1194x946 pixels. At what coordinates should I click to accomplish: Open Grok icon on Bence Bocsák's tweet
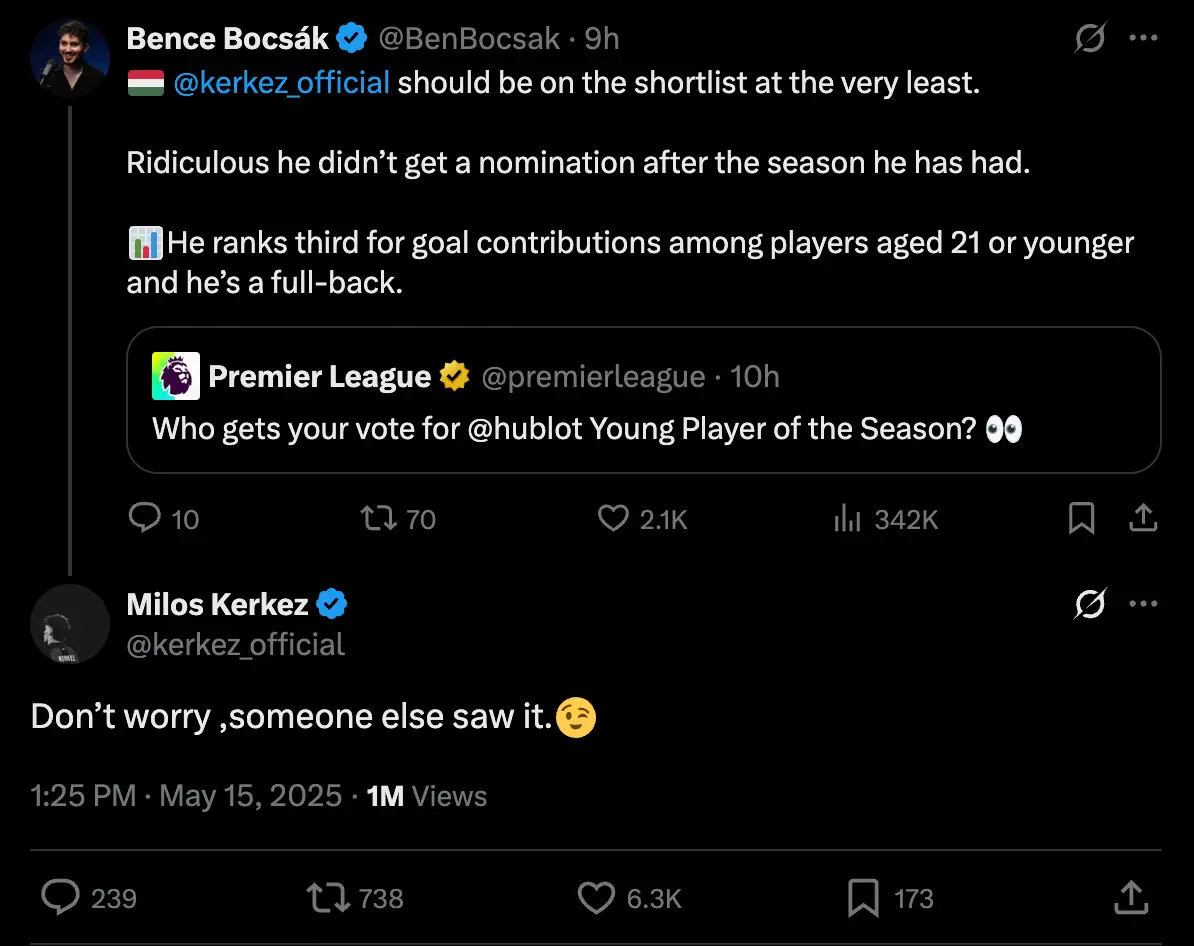tap(1090, 39)
